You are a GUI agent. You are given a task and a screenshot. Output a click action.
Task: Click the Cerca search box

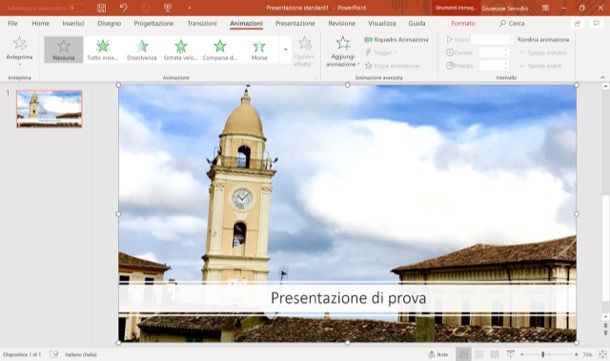(x=512, y=23)
